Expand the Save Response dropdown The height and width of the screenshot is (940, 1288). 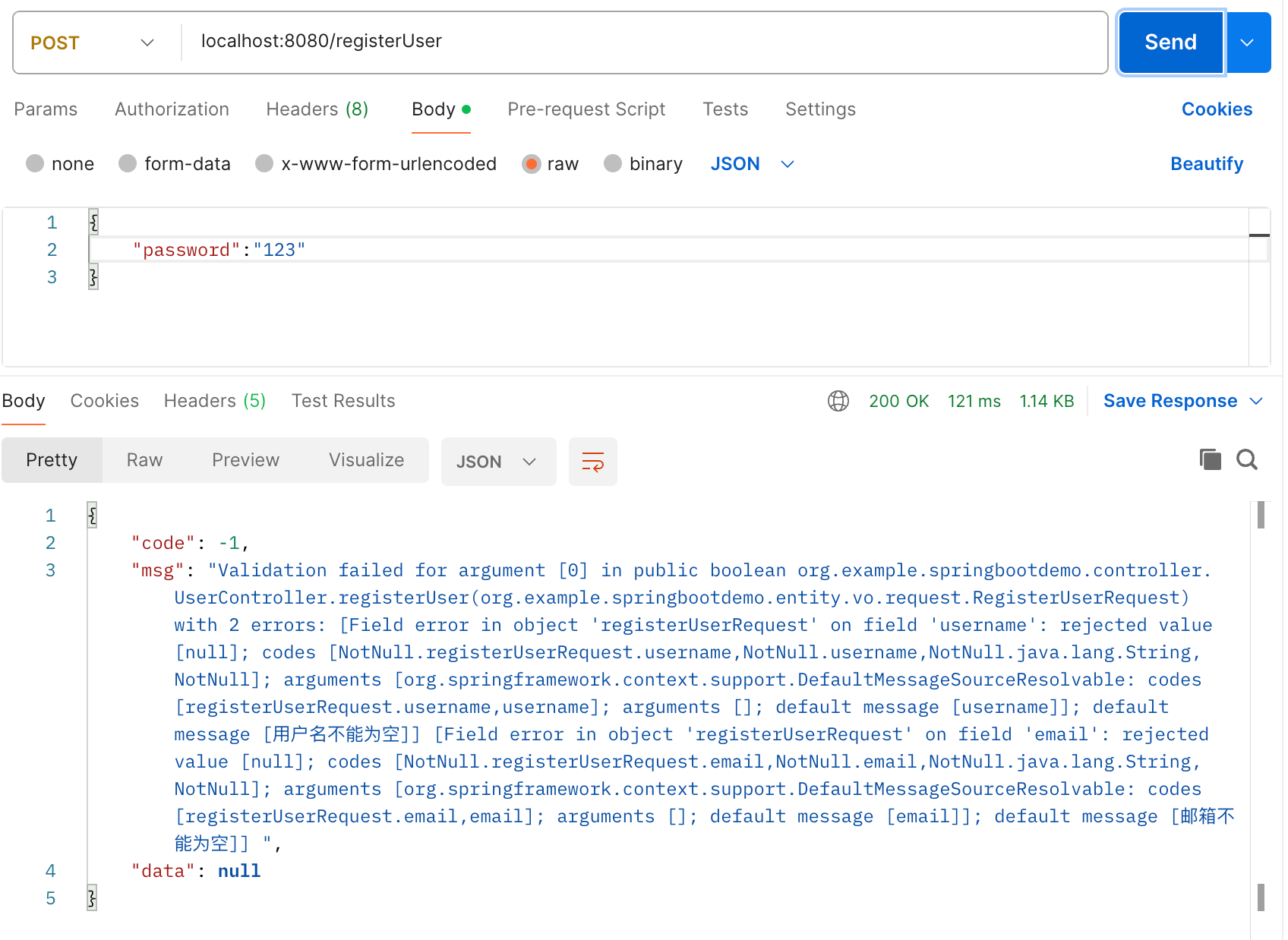click(x=1257, y=401)
